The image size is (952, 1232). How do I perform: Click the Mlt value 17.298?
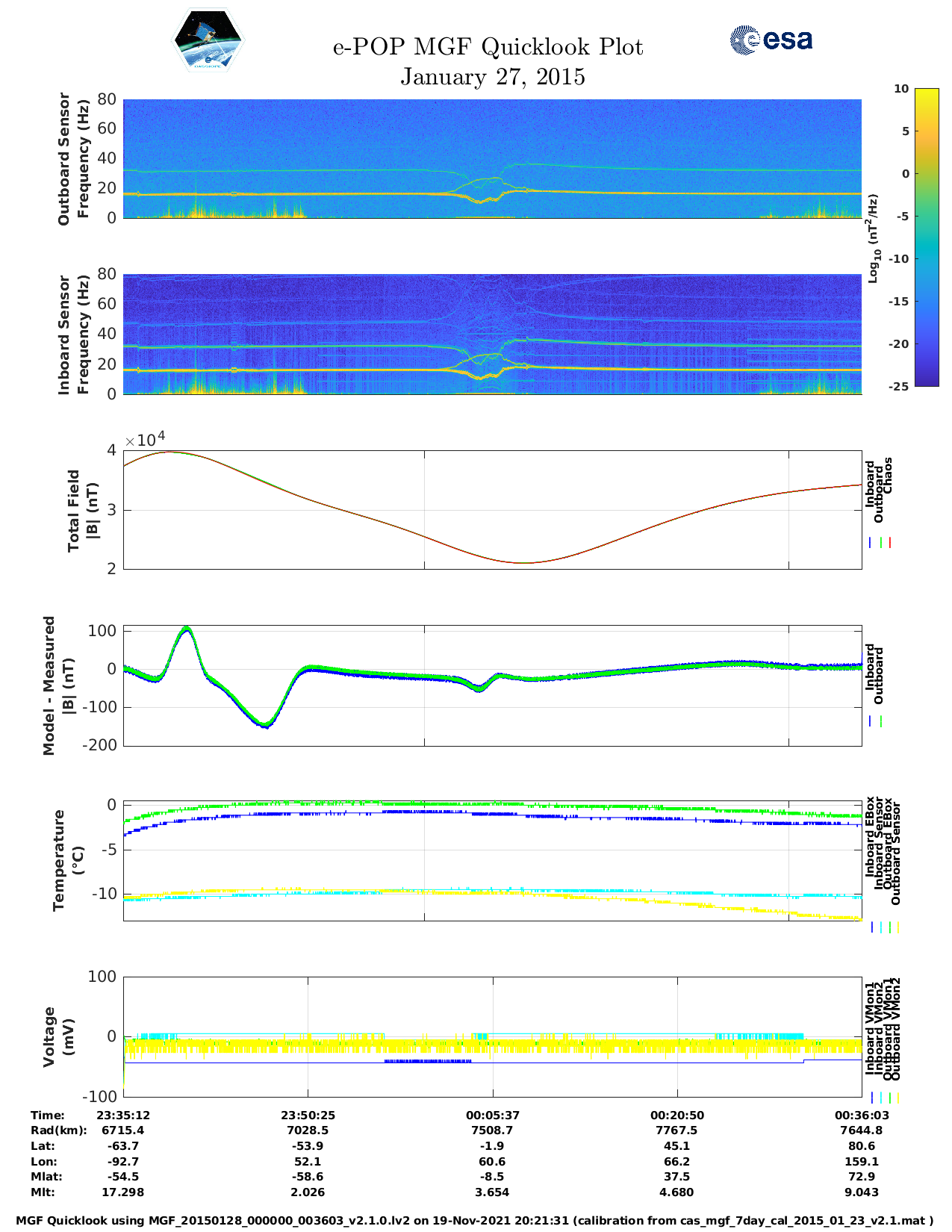123,1192
